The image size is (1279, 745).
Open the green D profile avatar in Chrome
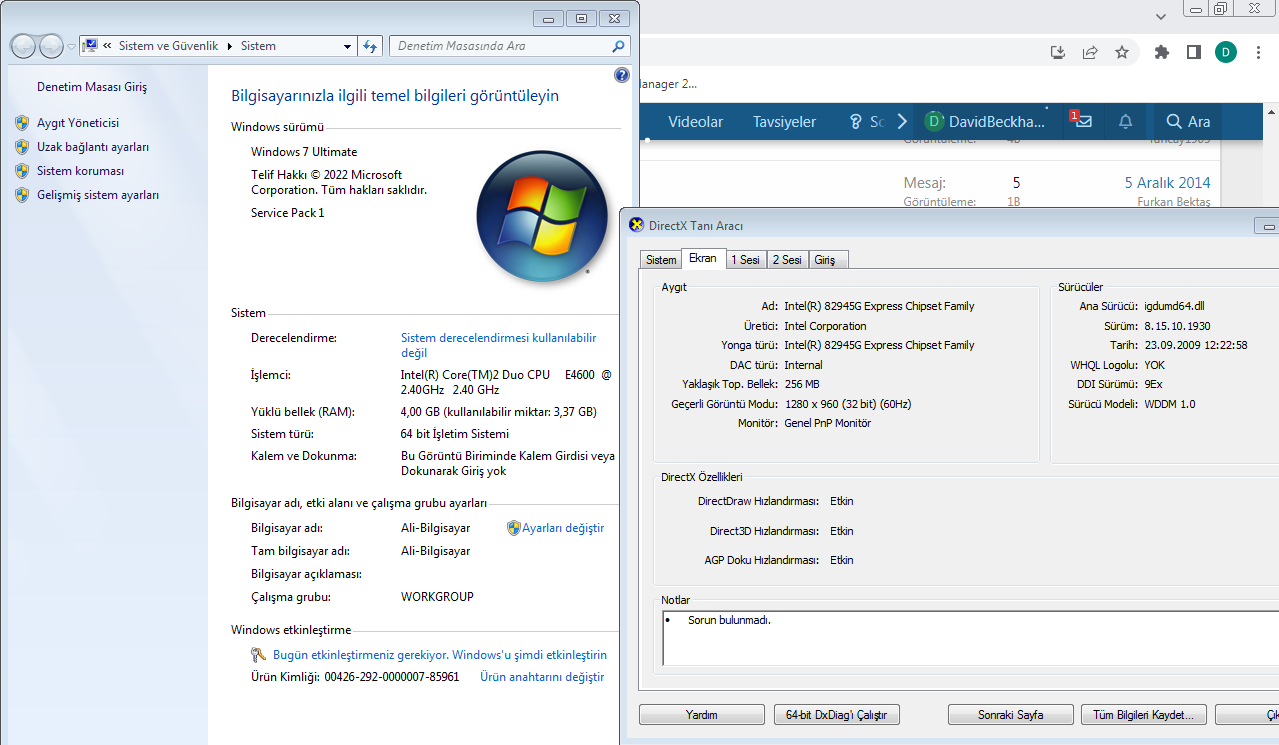(x=1226, y=52)
